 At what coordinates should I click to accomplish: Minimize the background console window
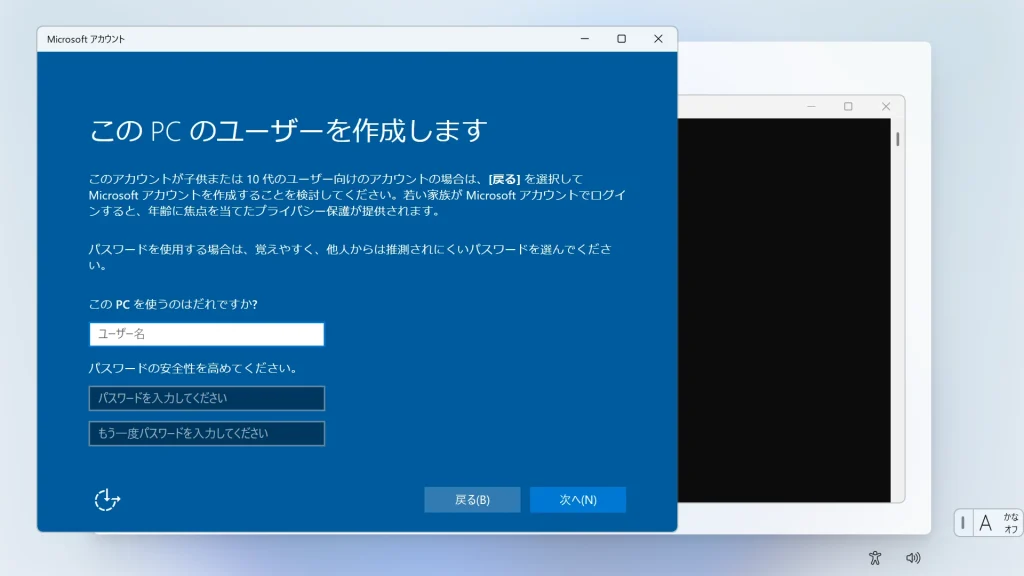pos(811,107)
